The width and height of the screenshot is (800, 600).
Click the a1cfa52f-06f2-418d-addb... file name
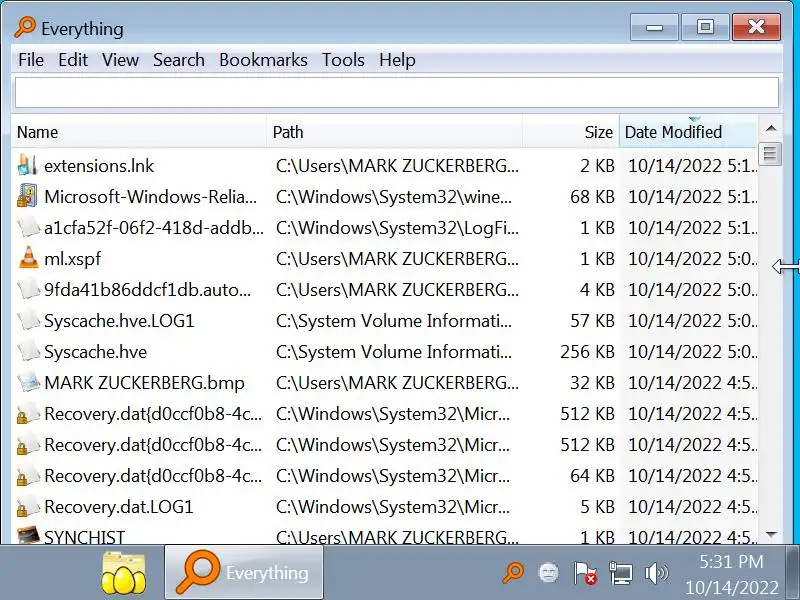(154, 228)
